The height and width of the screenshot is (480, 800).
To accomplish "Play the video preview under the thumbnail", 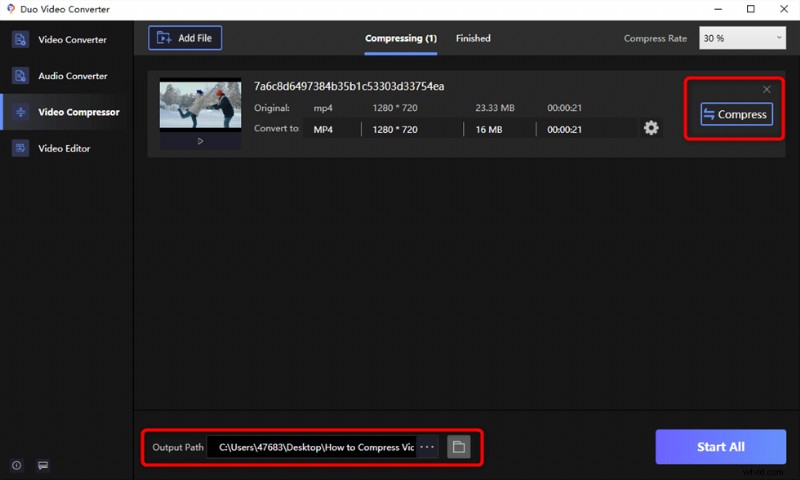I will (201, 141).
